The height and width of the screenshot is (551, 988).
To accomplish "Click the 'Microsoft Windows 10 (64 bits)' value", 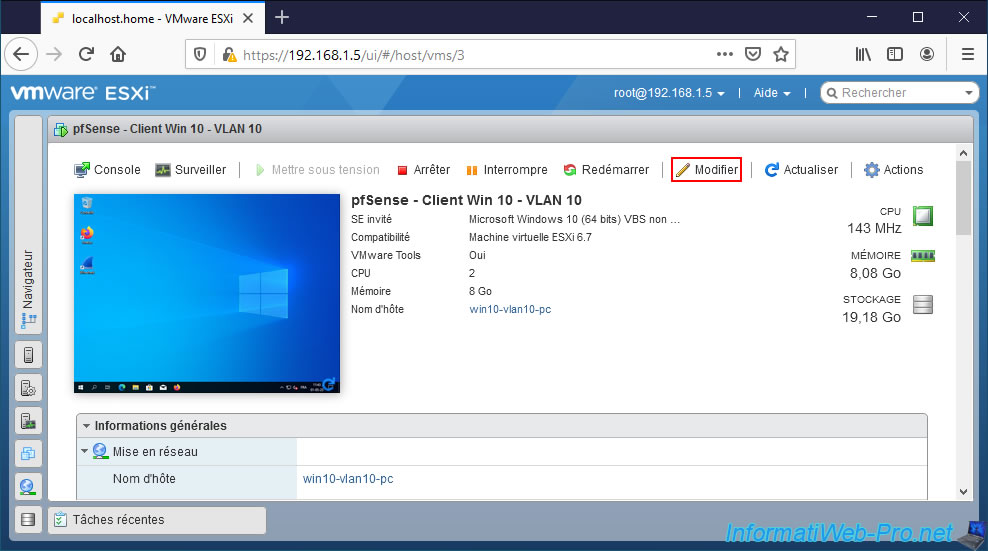I will pos(575,219).
